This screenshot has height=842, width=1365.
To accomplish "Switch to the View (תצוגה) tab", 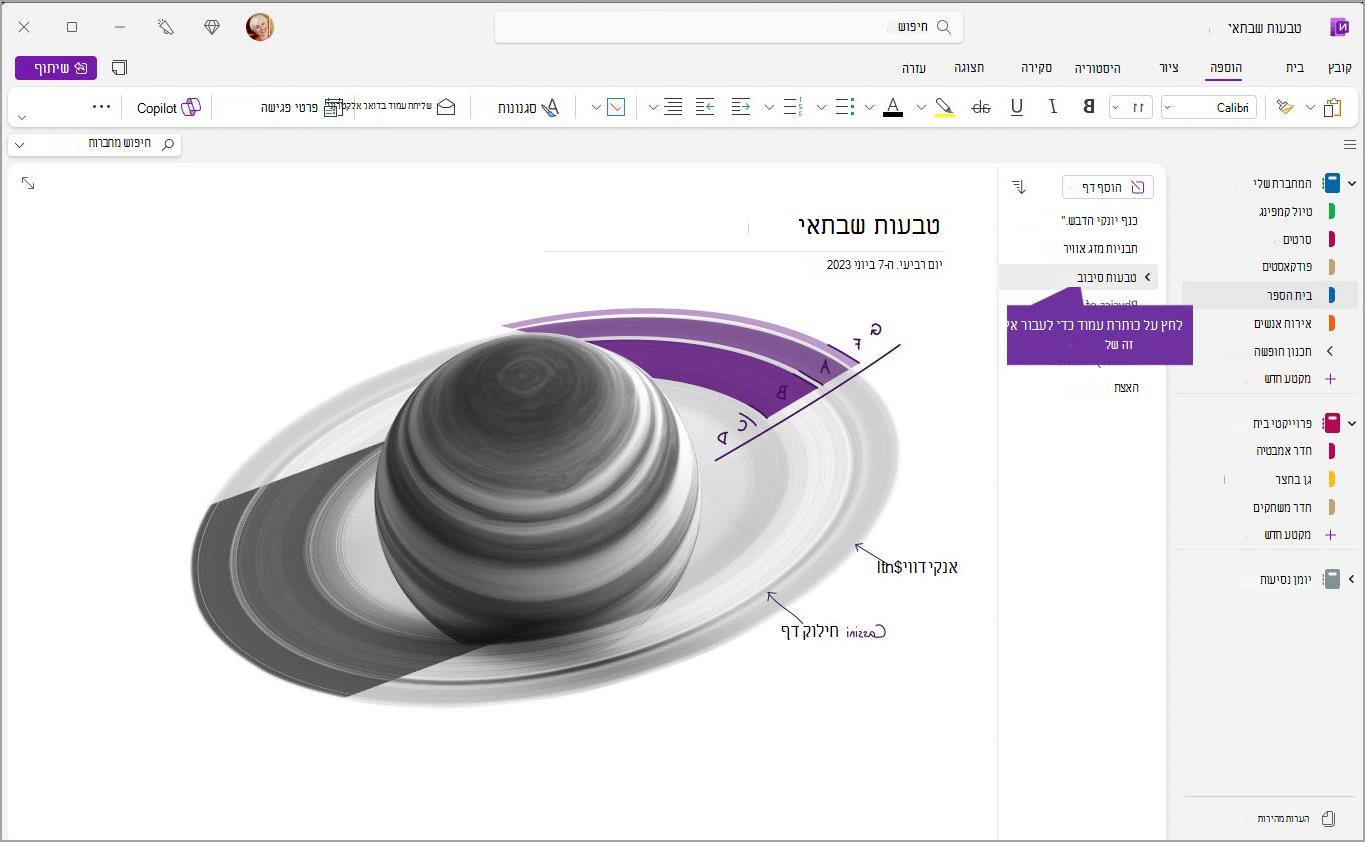I will coord(969,68).
